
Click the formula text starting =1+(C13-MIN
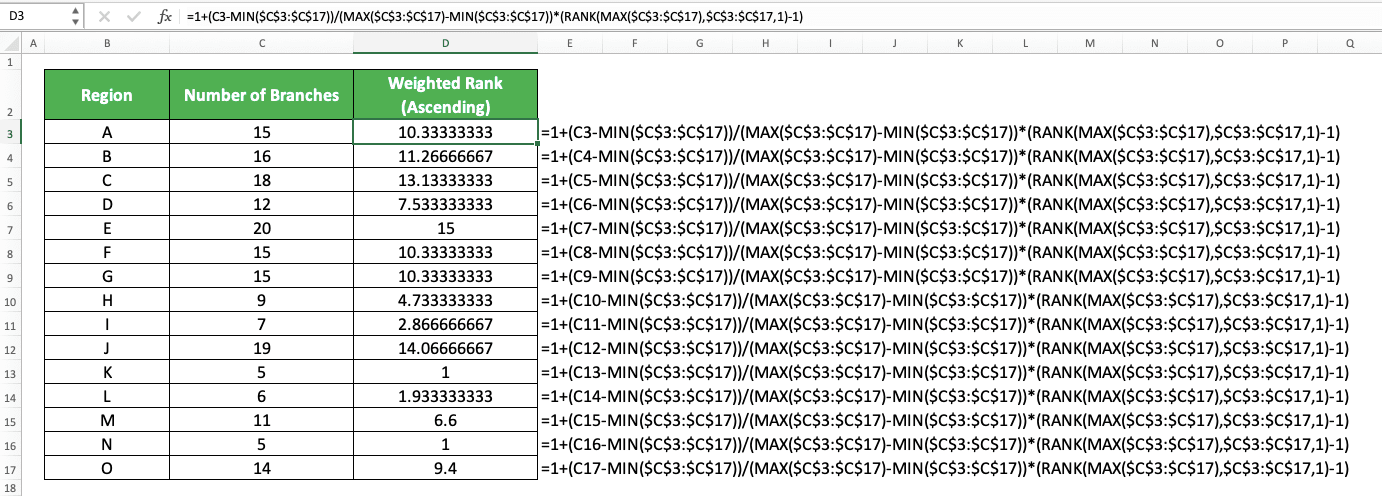[x=945, y=372]
